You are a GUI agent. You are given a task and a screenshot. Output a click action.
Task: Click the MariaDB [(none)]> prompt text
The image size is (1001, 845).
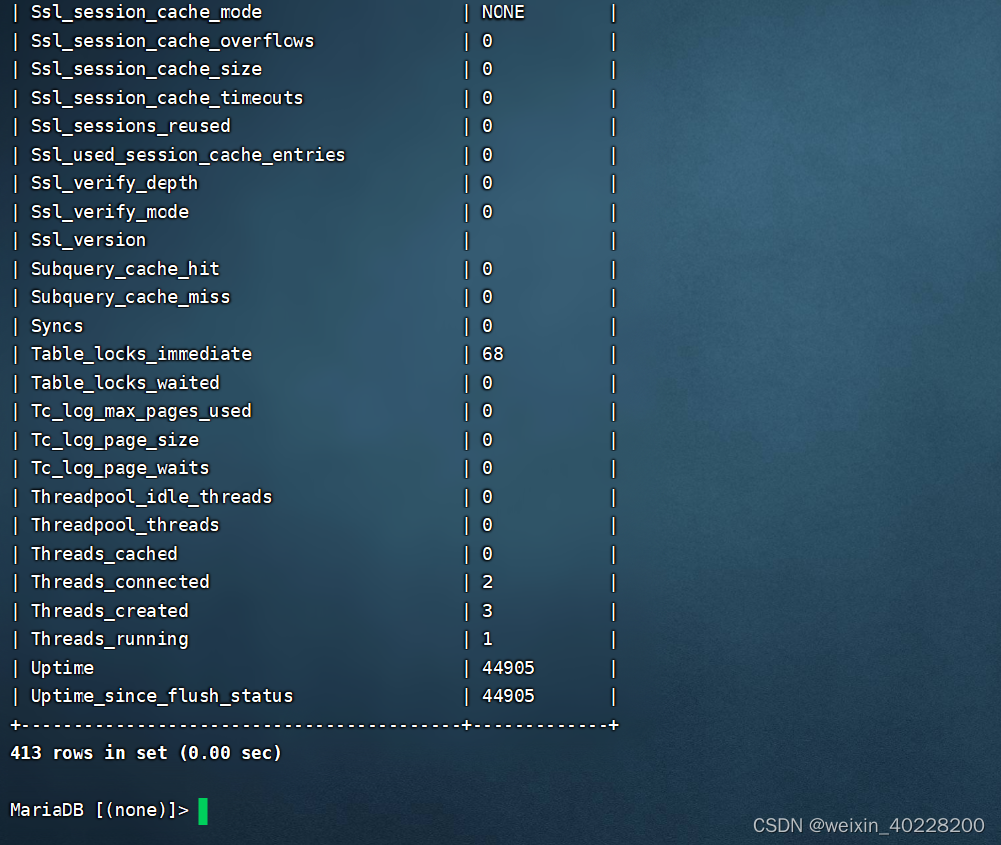pos(100,810)
